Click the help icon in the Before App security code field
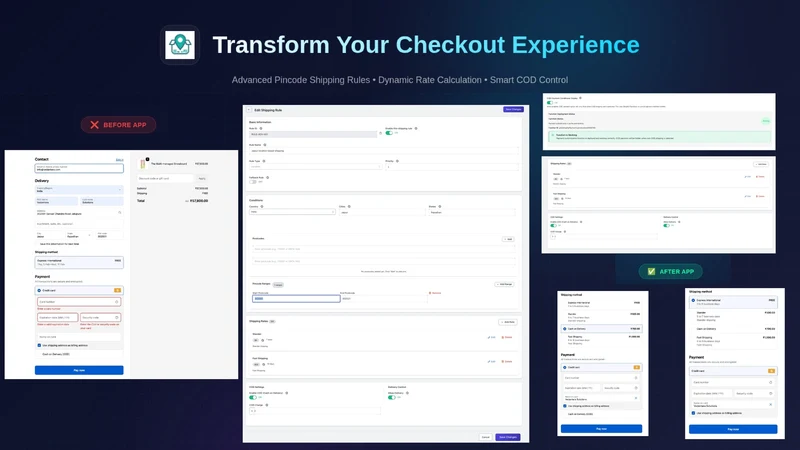 pos(116,317)
